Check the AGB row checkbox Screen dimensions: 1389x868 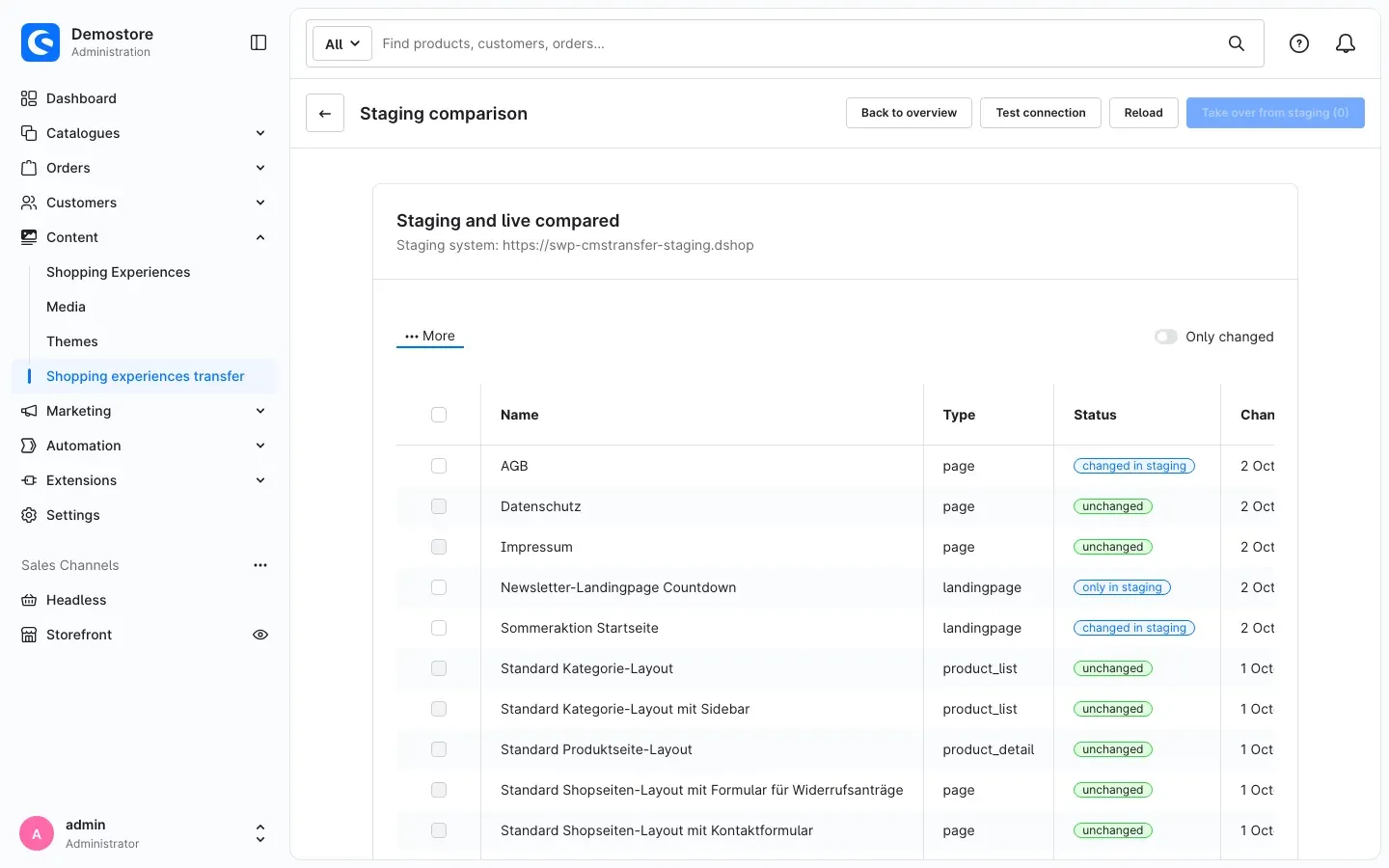[439, 466]
